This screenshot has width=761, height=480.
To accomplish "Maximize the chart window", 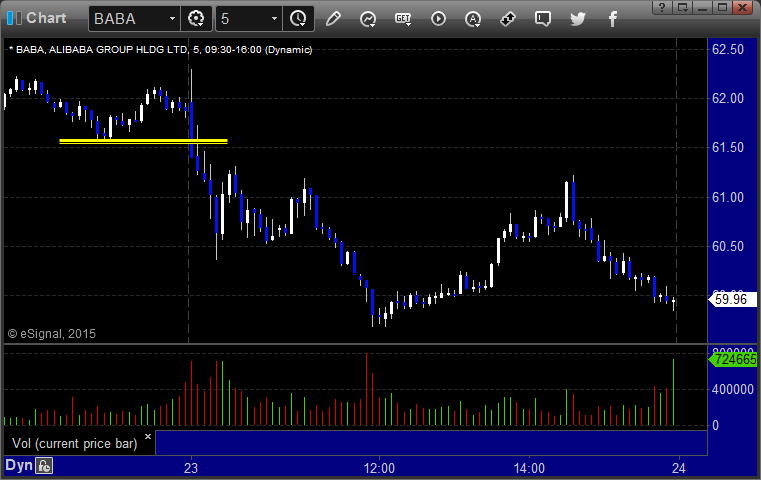I will tap(722, 7).
